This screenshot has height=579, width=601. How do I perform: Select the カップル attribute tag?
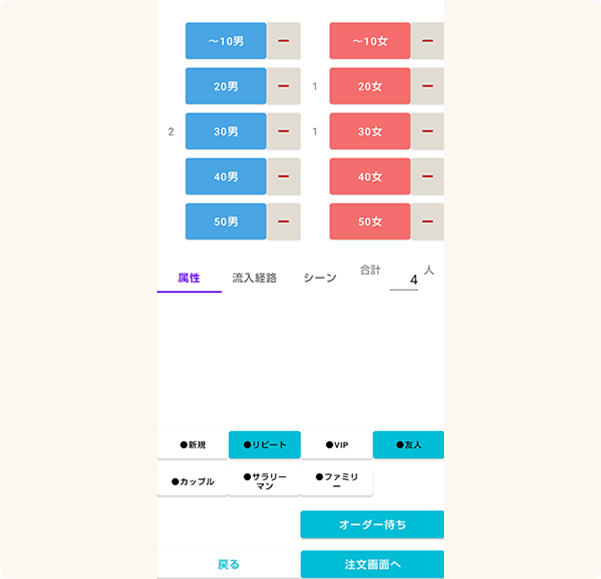tap(192, 481)
